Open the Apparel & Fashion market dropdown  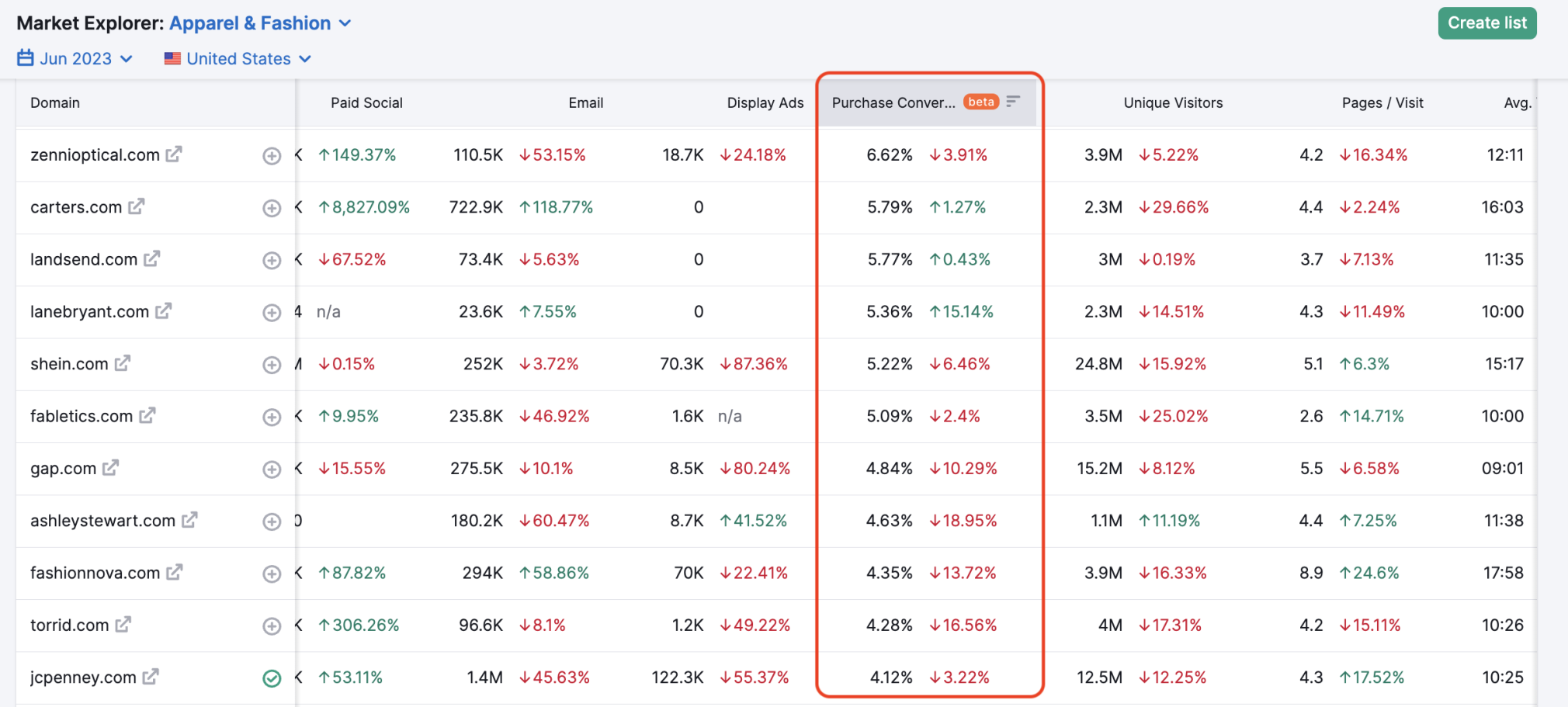(261, 23)
